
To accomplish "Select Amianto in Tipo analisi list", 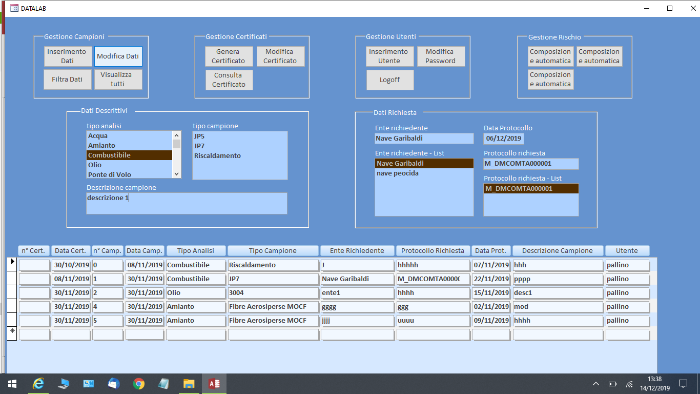I will (x=129, y=145).
